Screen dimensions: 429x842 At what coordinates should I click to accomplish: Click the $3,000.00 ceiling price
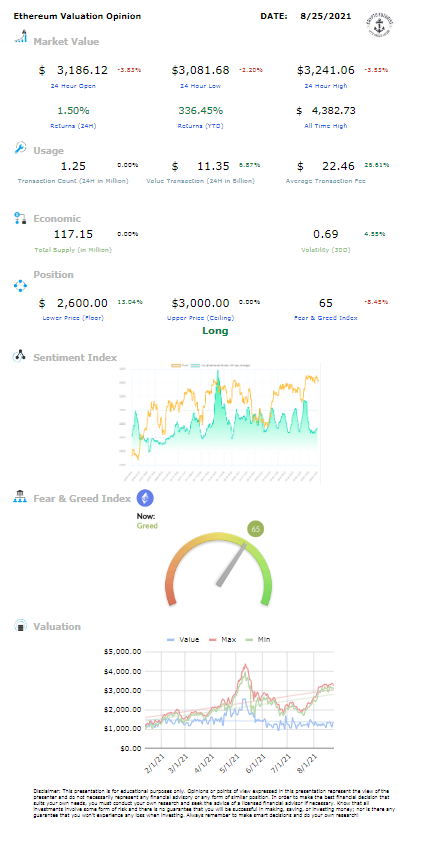pos(200,303)
